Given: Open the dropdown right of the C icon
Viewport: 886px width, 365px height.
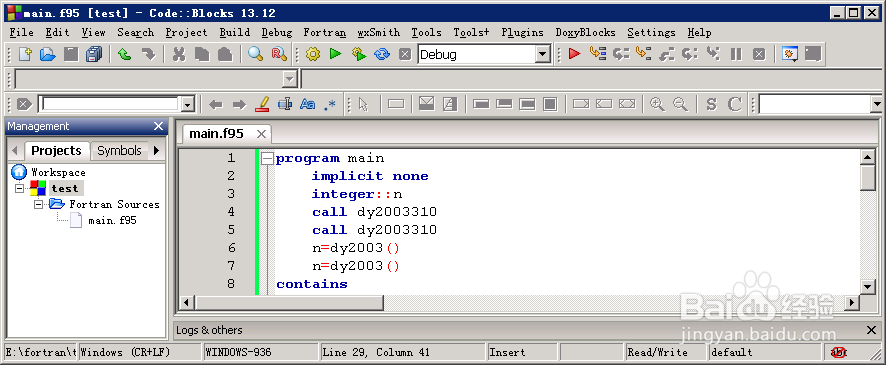Looking at the screenshot, I should click(876, 105).
